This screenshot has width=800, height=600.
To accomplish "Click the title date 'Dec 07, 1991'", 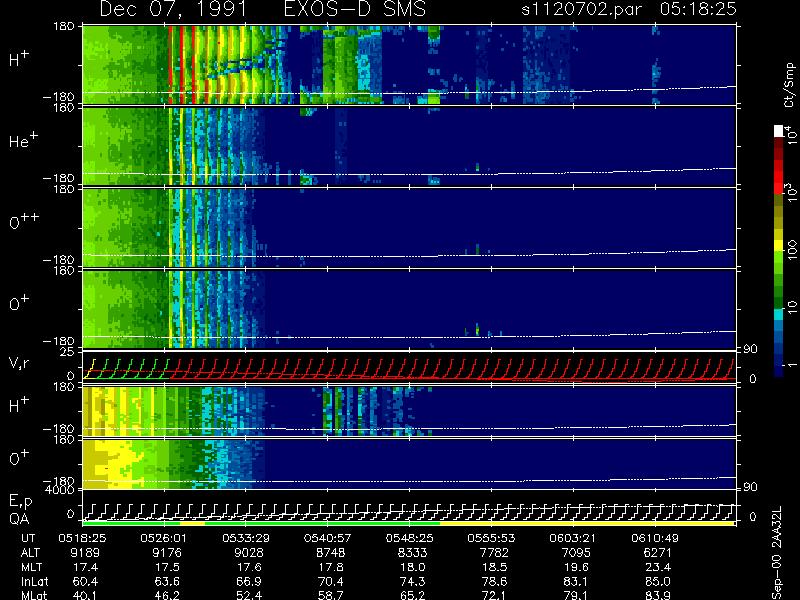I will click(173, 9).
